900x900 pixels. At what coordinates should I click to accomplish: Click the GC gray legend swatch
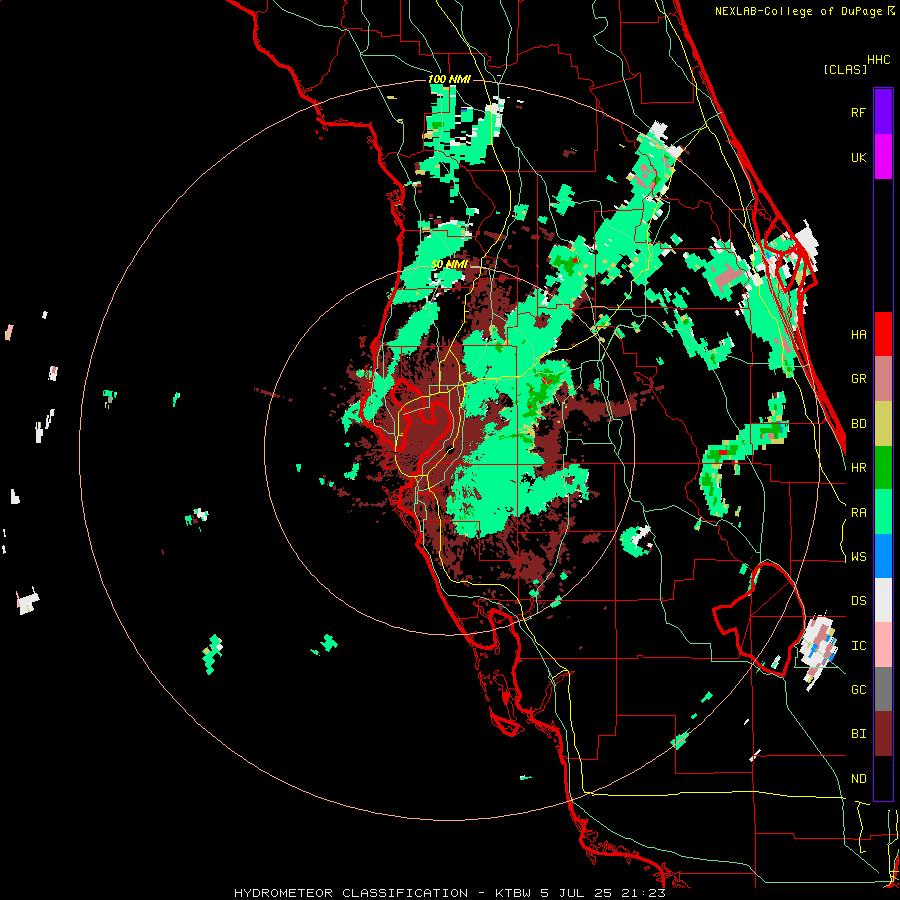pos(883,689)
